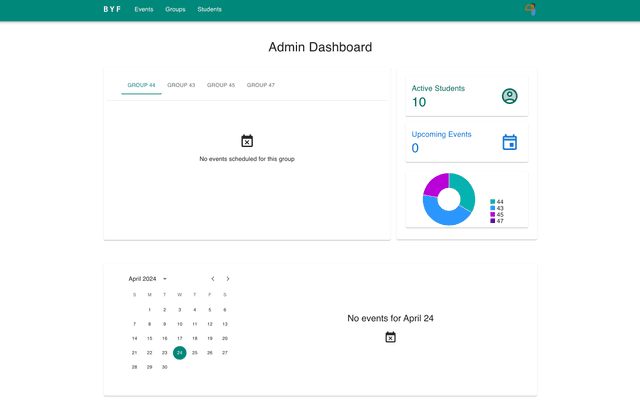Viewport: 640px width, 402px height.
Task: Open the user avatar in the navbar
Action: click(x=530, y=9)
